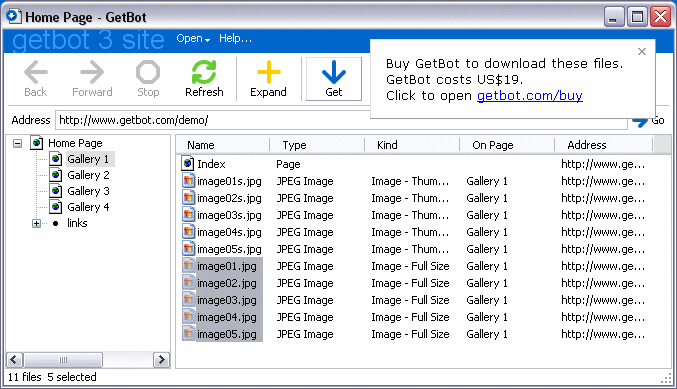Click the image02.jpg file icon
Image resolution: width=677 pixels, height=389 pixels.
pyautogui.click(x=188, y=283)
